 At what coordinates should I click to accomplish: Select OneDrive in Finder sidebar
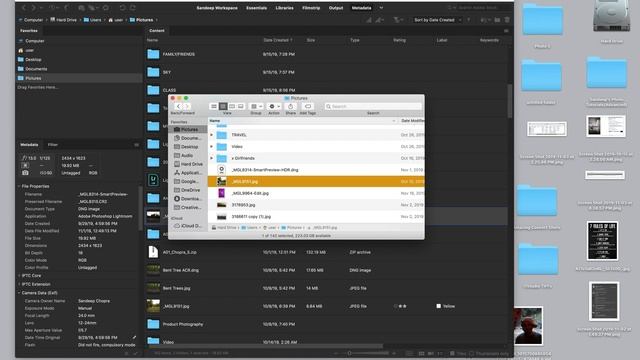pos(188,190)
